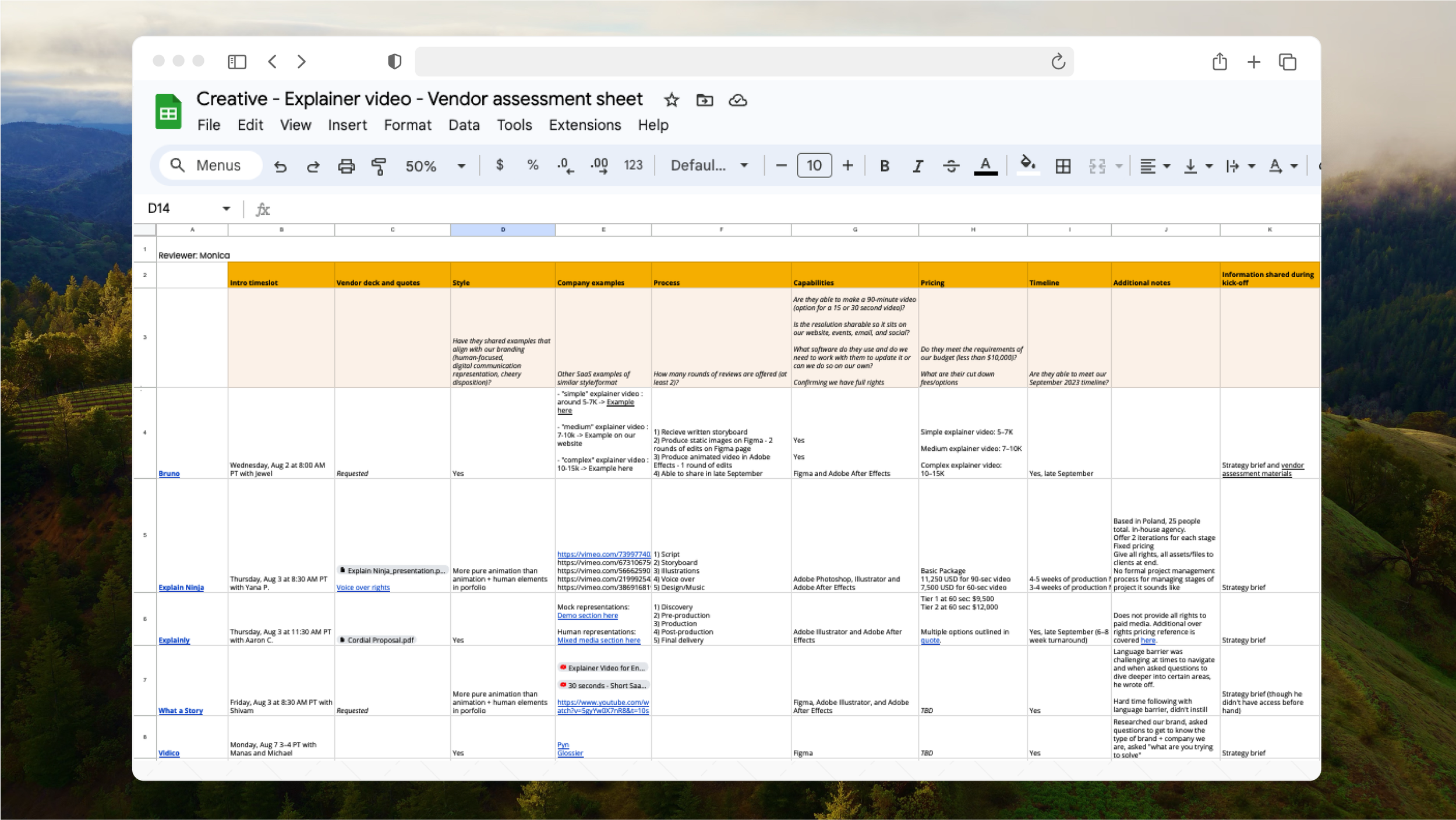Open the Bruno vendor link

click(x=169, y=473)
